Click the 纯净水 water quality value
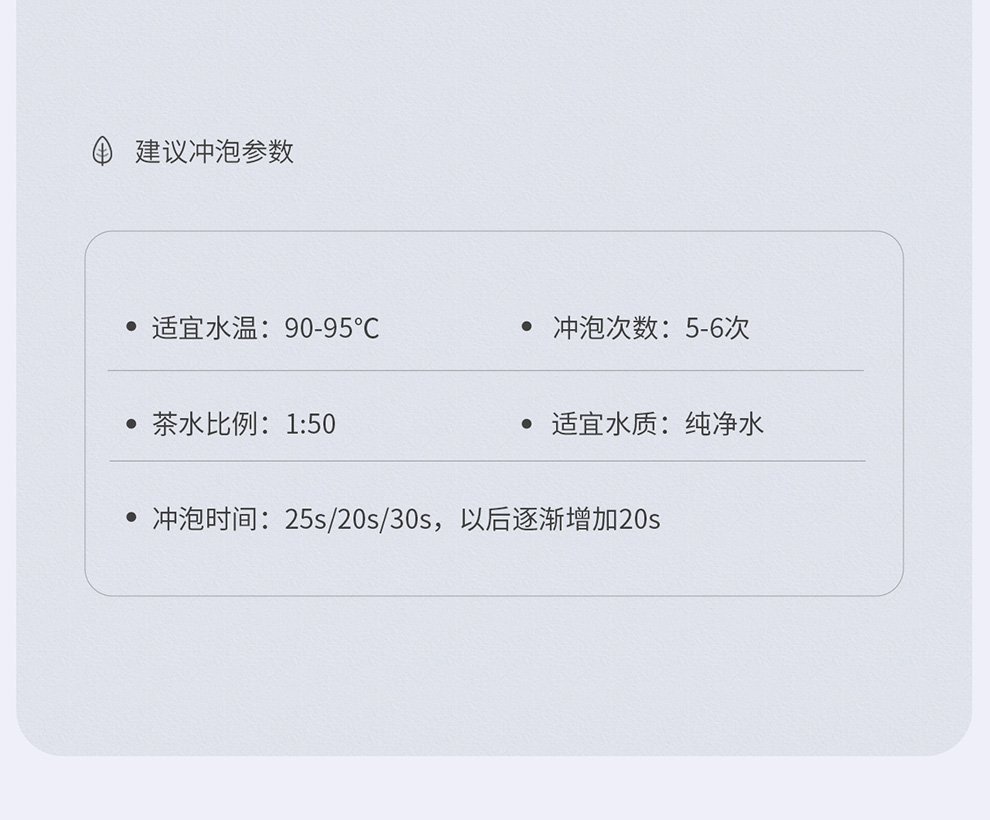 (x=724, y=424)
